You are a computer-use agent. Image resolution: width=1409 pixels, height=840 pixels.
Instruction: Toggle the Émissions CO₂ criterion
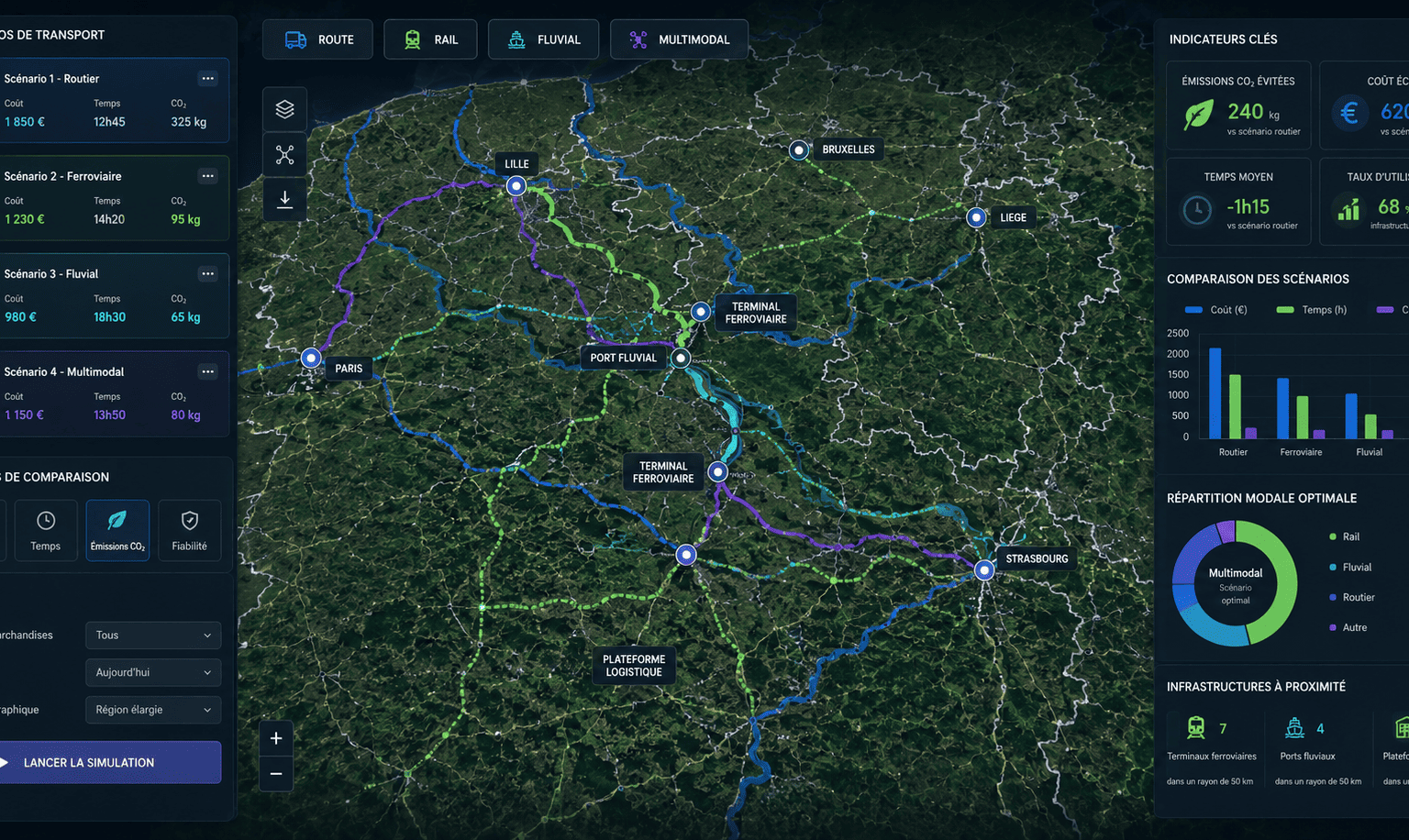click(x=117, y=530)
